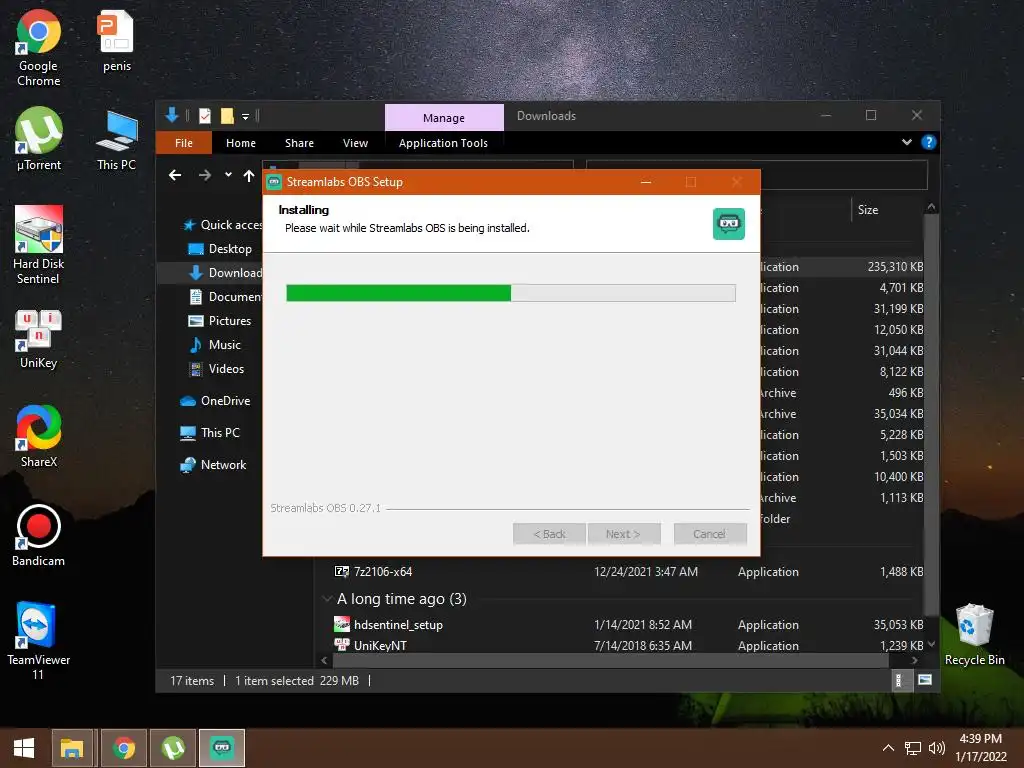Select the 7z2106-x64 file
This screenshot has height=768, width=1024.
click(x=383, y=571)
